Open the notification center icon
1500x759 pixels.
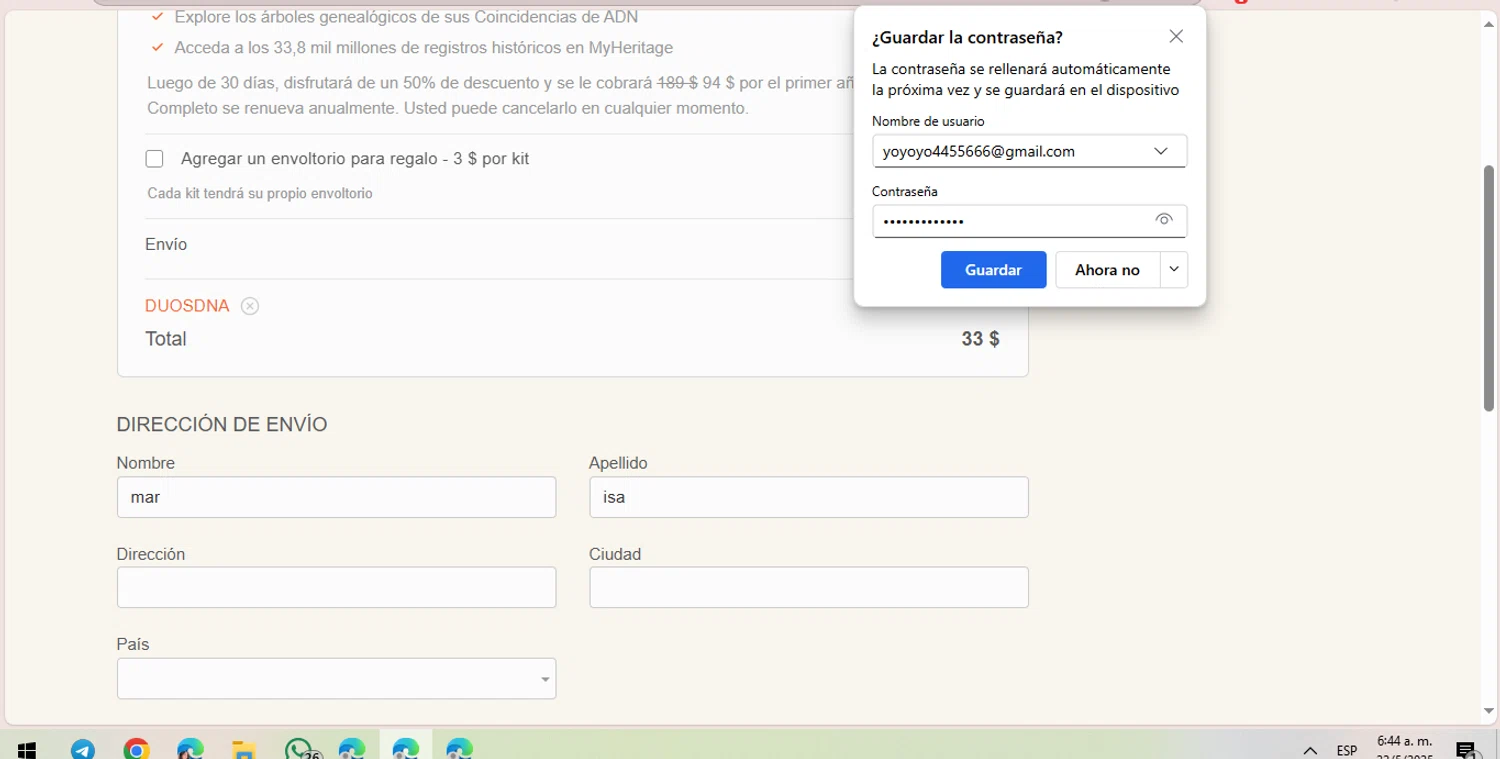coord(1467,749)
